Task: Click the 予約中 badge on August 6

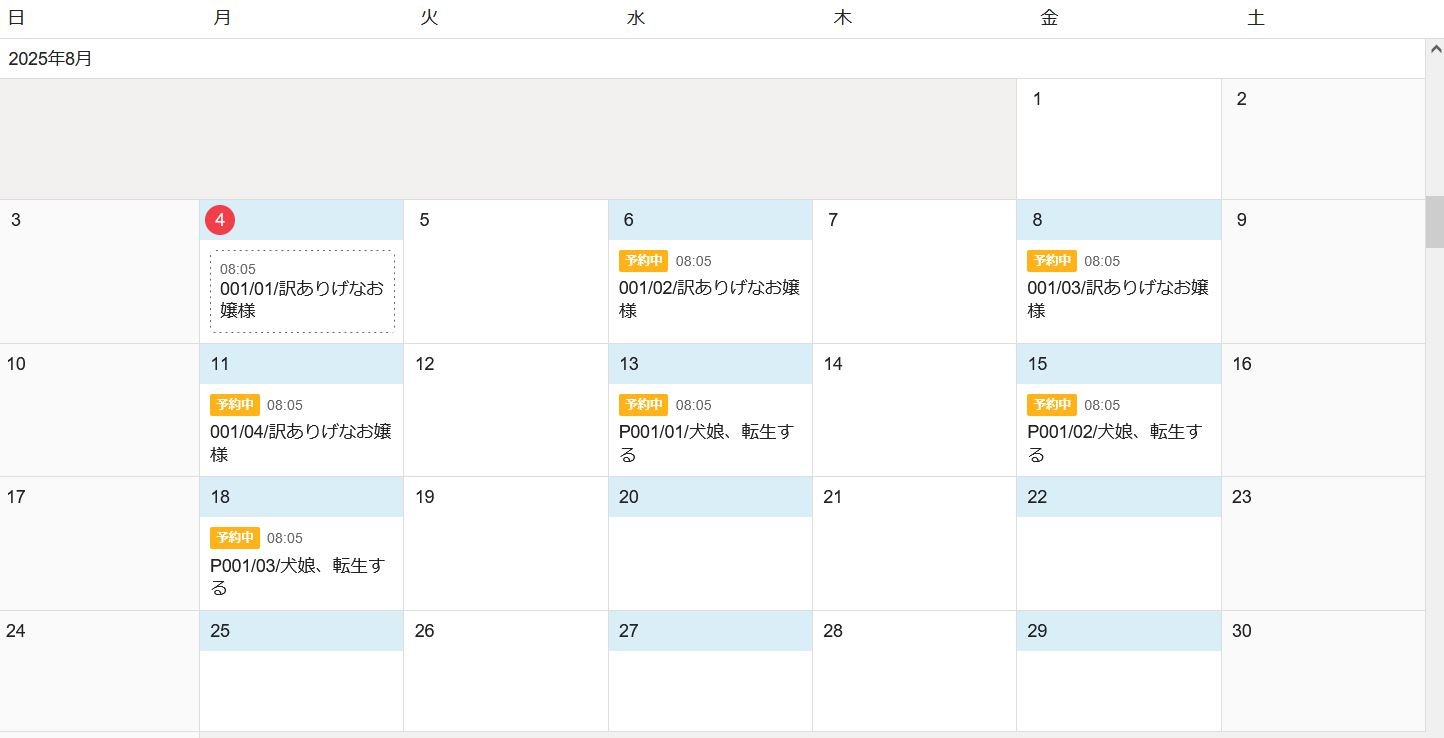Action: [x=643, y=261]
